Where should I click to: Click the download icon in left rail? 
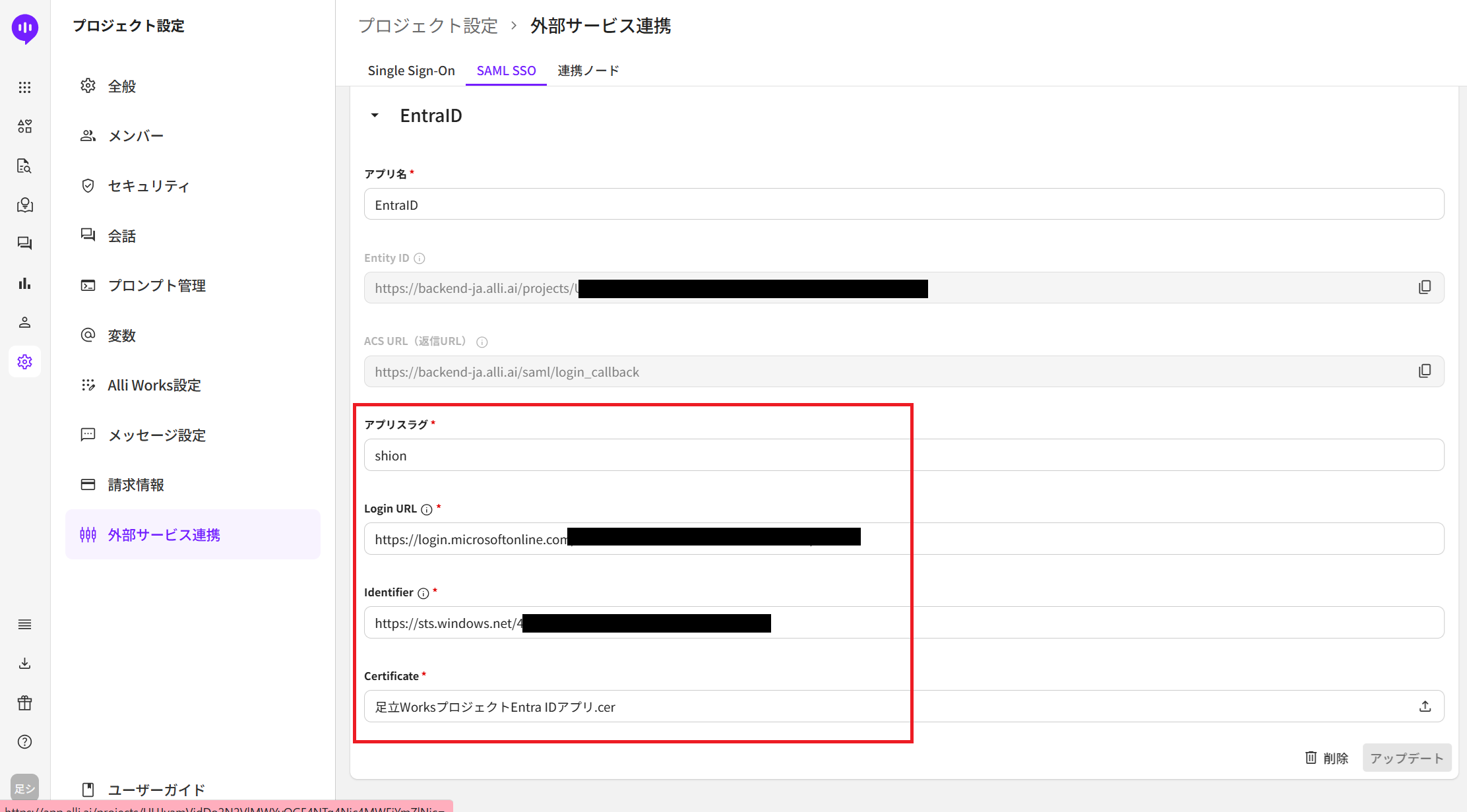click(x=24, y=664)
